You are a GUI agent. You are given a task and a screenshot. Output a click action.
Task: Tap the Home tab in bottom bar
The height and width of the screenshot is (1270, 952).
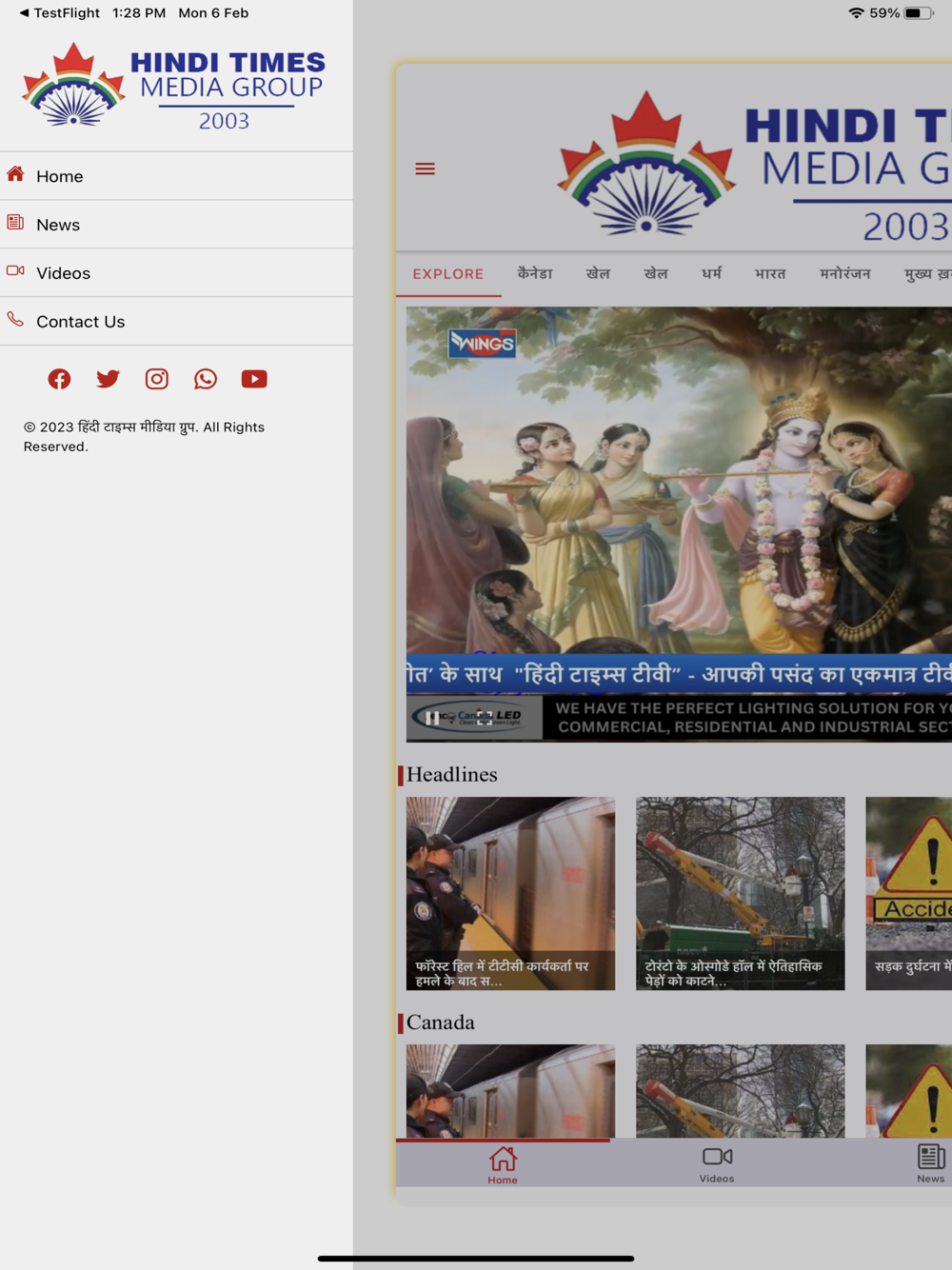503,1164
